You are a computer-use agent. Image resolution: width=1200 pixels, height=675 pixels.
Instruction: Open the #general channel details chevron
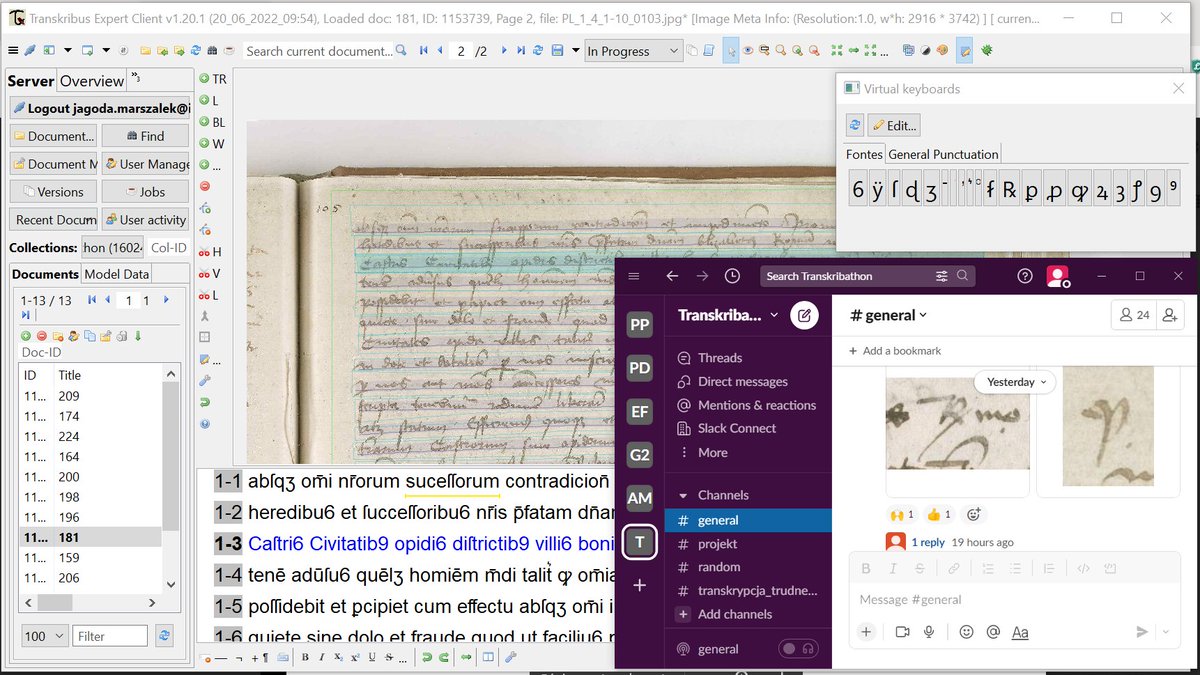click(x=923, y=315)
